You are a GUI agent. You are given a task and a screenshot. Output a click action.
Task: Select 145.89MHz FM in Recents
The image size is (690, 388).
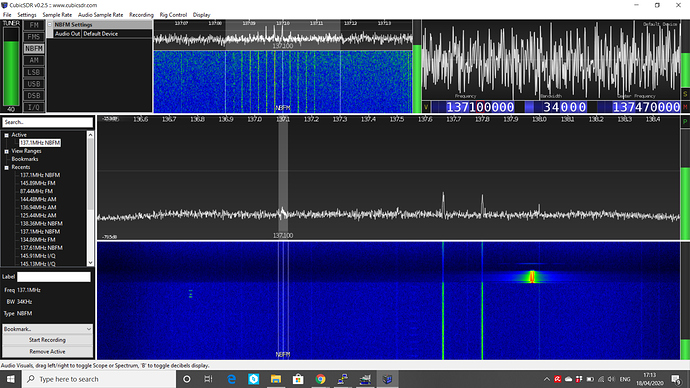pyautogui.click(x=38, y=183)
